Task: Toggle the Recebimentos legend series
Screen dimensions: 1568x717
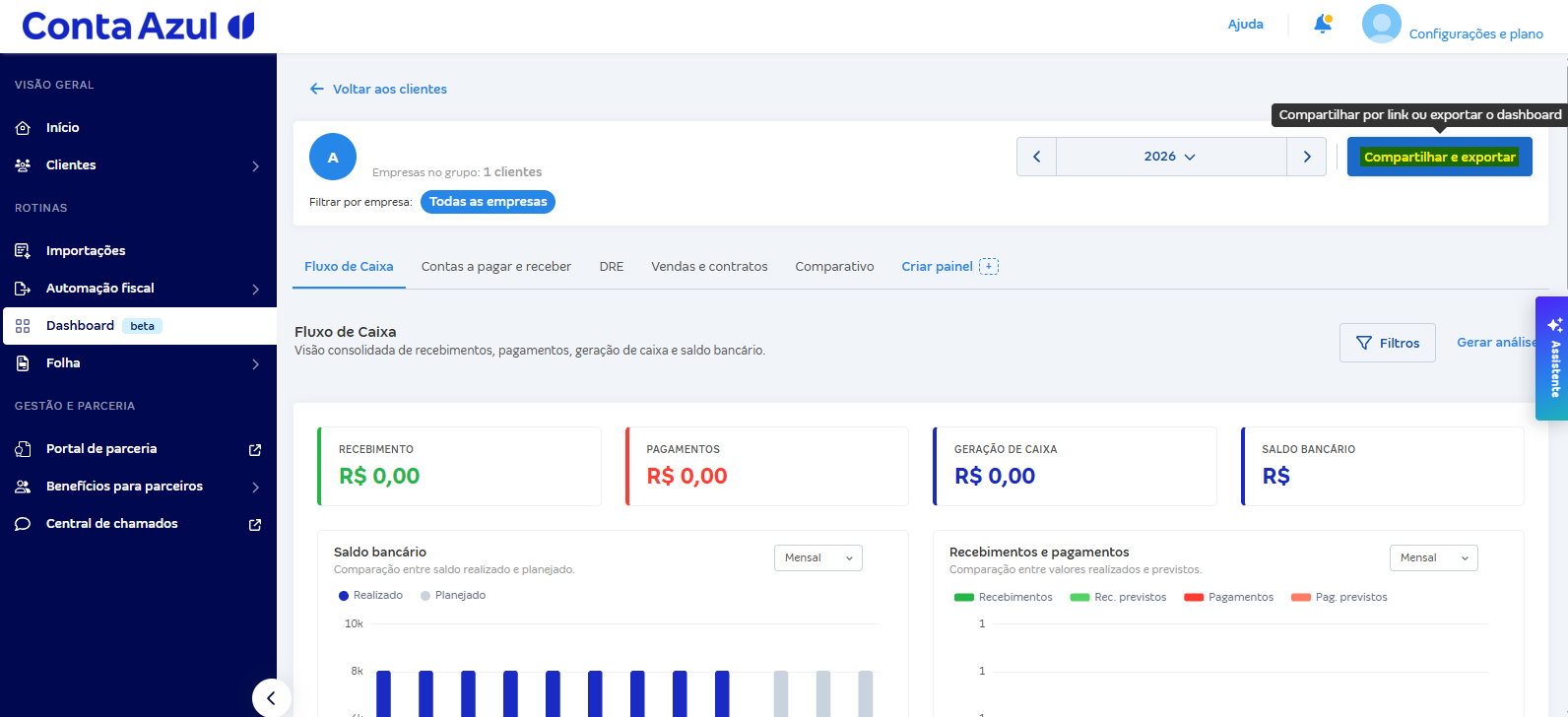Action: point(1004,598)
